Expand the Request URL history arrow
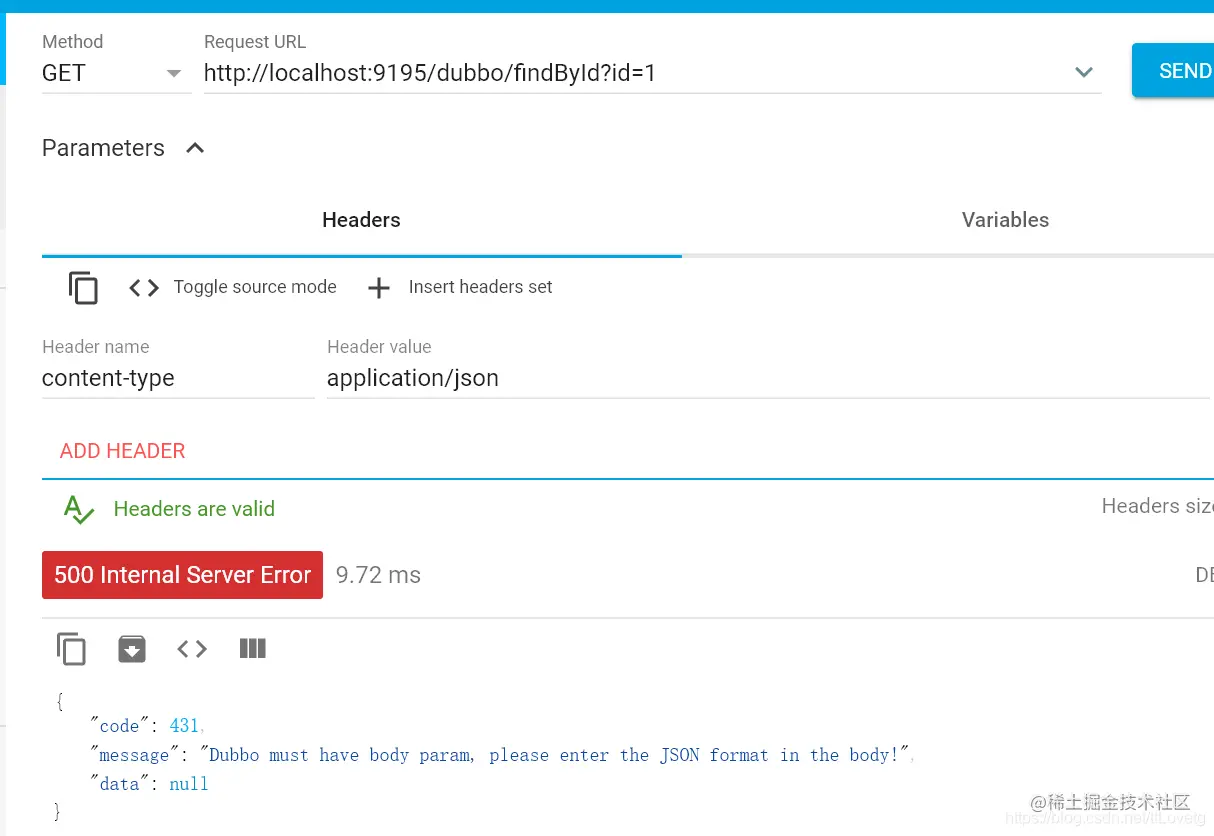The image size is (1214, 836). coord(1084,72)
